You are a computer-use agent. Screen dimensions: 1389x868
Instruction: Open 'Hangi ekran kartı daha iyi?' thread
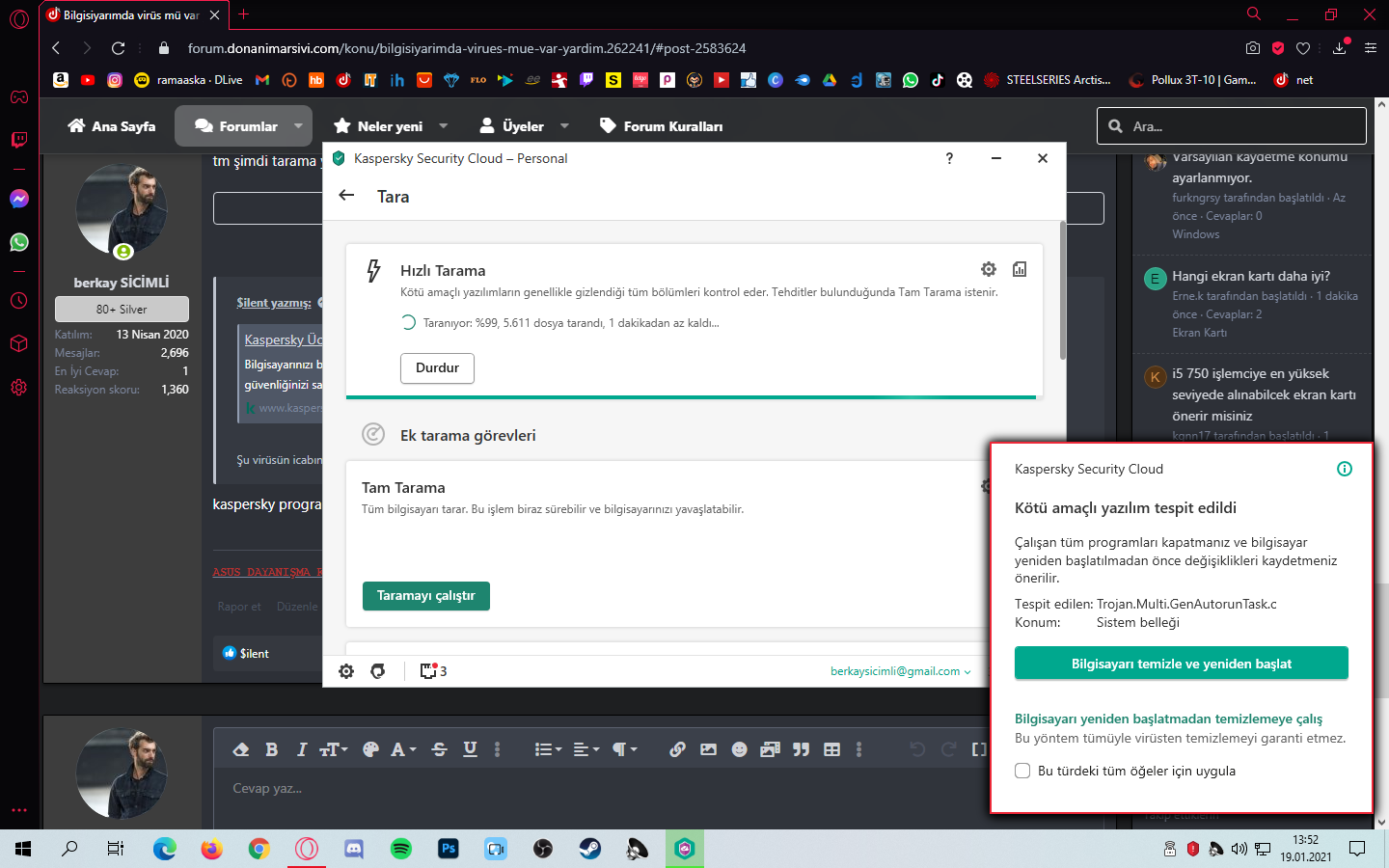coord(1251,276)
